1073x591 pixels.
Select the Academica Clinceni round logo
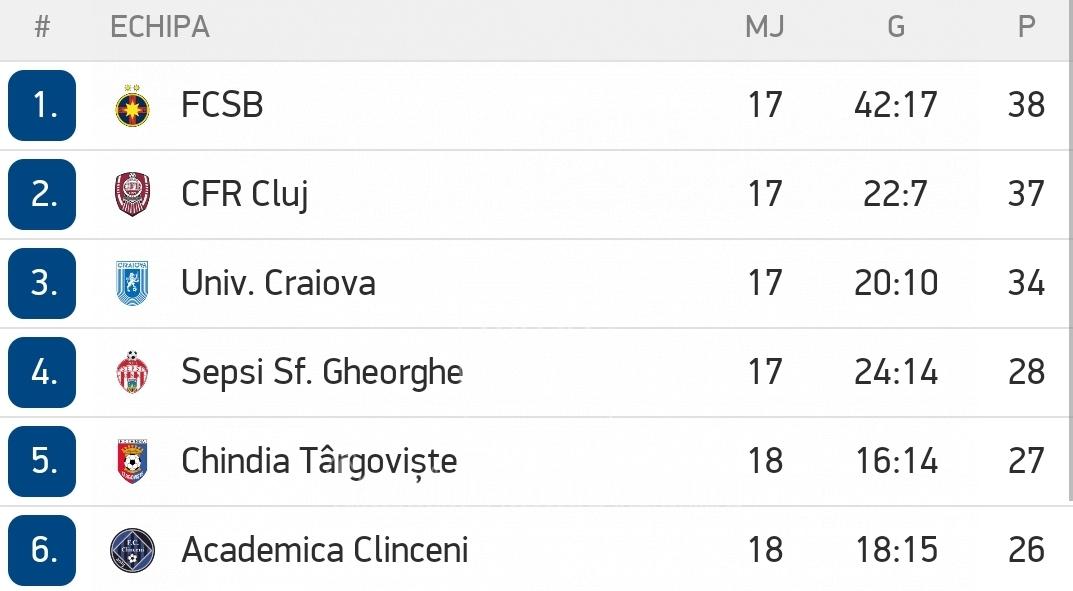tap(132, 550)
